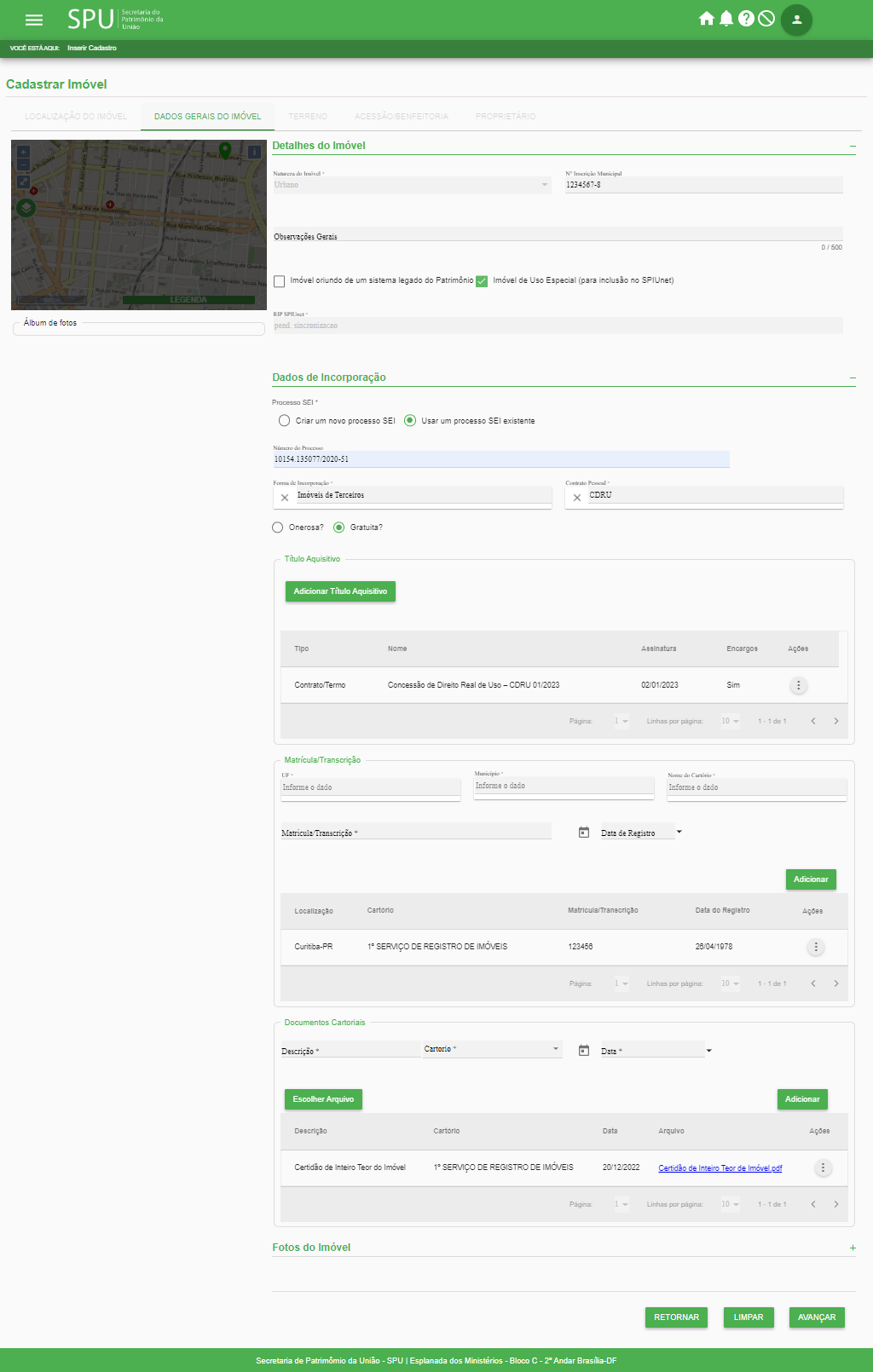Open map layers selector

pyautogui.click(x=26, y=207)
